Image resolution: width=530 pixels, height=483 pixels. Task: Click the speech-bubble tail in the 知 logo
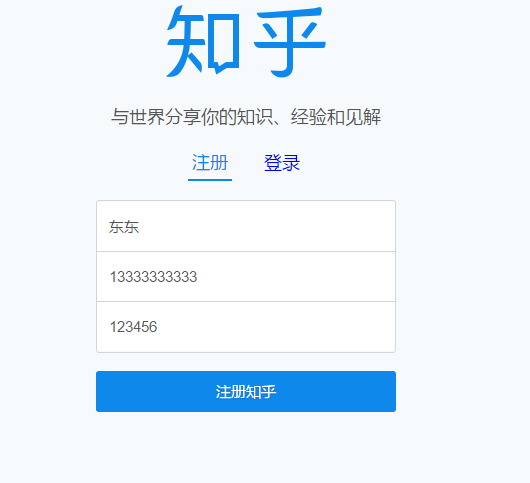[220, 68]
